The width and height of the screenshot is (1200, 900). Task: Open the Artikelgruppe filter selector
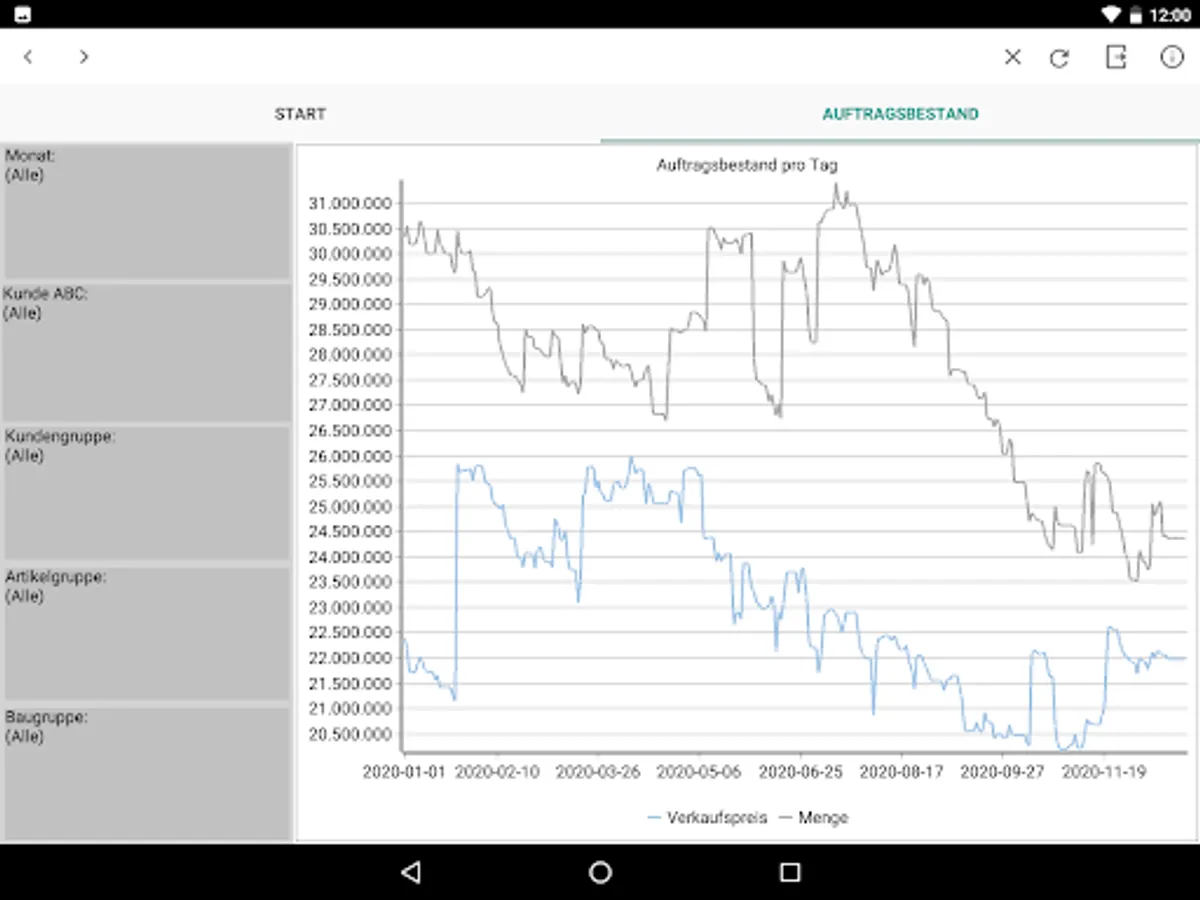[x=146, y=630]
